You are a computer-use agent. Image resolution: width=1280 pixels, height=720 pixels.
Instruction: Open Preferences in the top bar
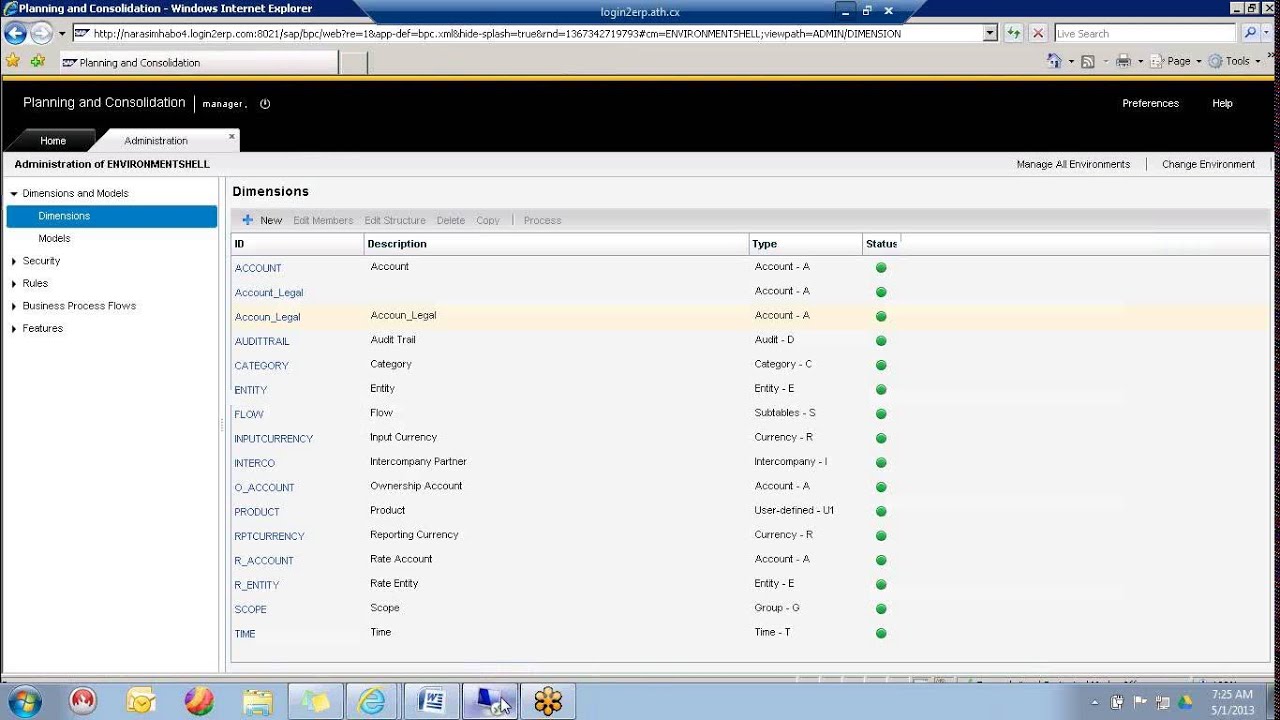pyautogui.click(x=1150, y=103)
